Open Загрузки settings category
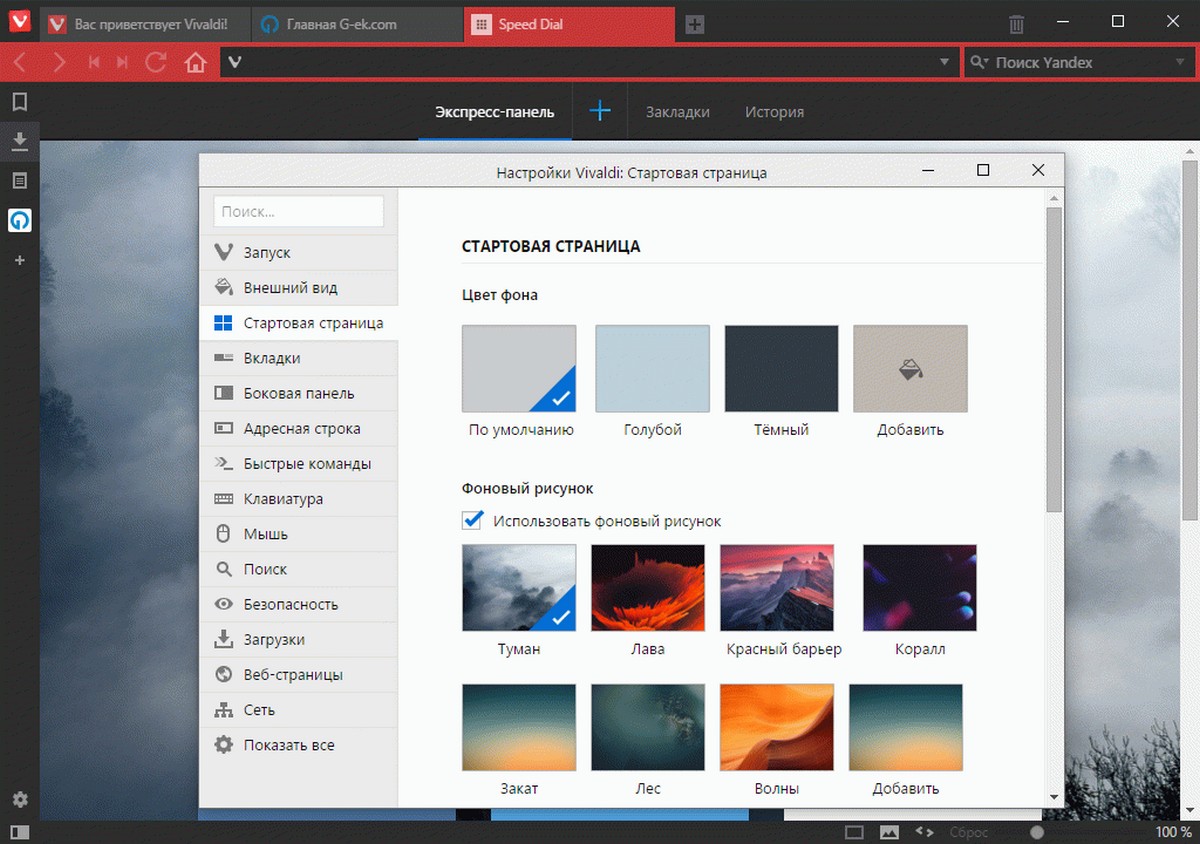 (299, 639)
